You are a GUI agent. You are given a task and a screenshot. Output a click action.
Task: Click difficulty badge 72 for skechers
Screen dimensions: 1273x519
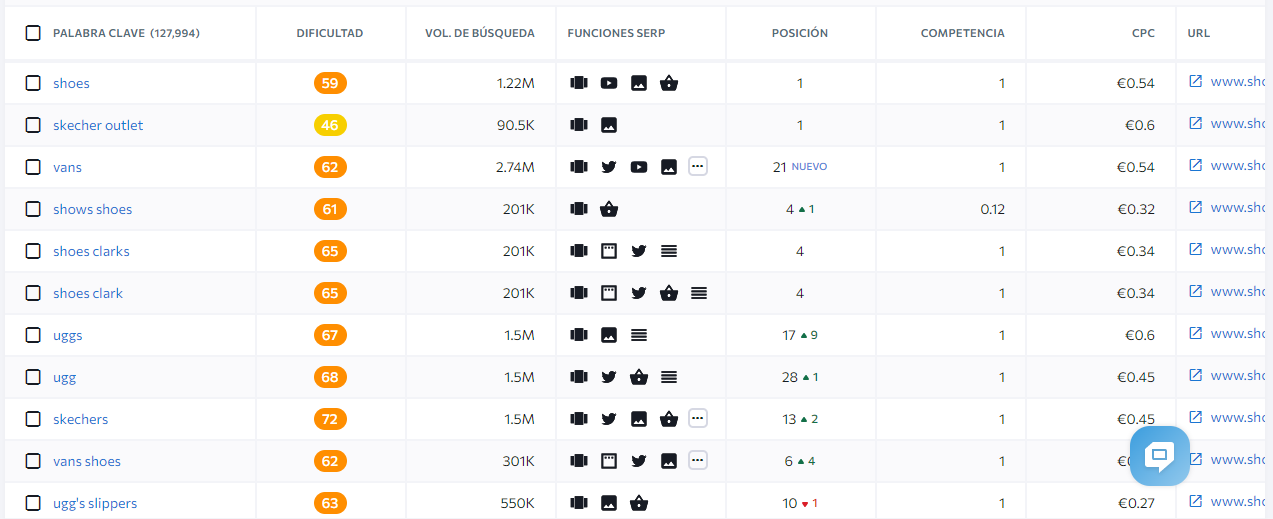(x=330, y=419)
